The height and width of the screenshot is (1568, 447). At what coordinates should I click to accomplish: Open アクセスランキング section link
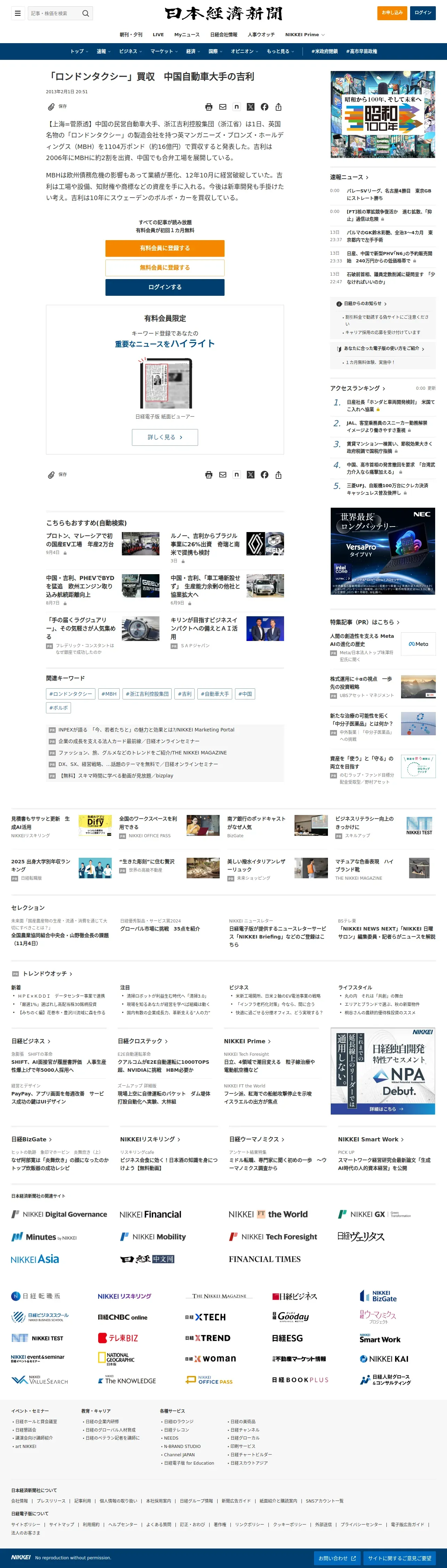tap(358, 388)
